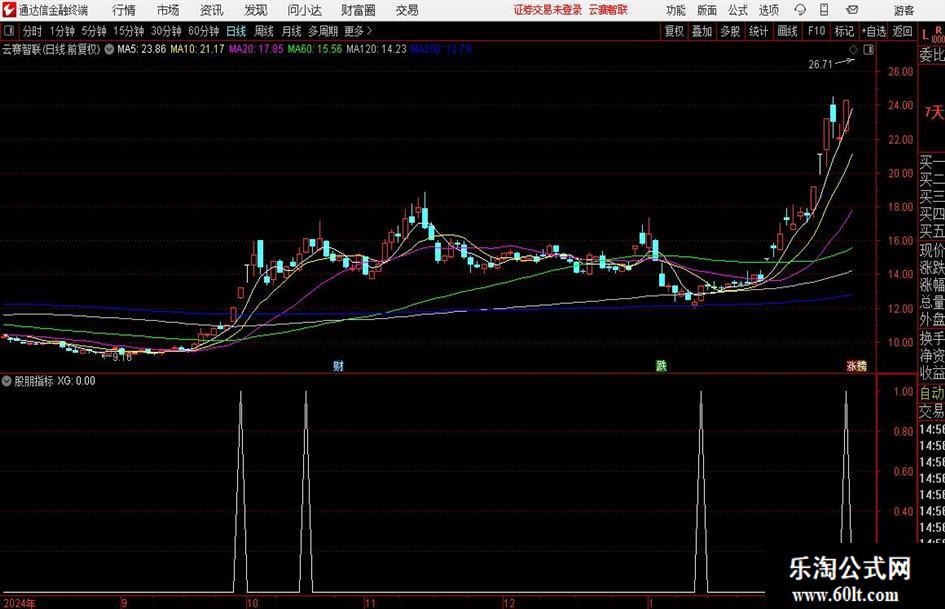Screen dimensions: 945x609
Task: Add stock via +自选 button
Action: (x=874, y=31)
